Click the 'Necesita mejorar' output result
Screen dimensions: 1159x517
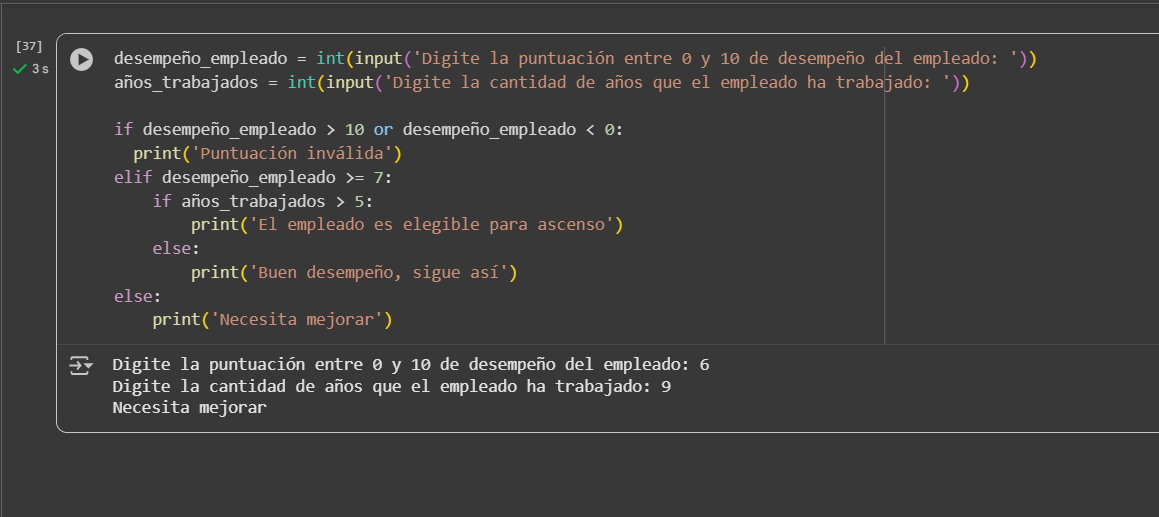coord(189,408)
